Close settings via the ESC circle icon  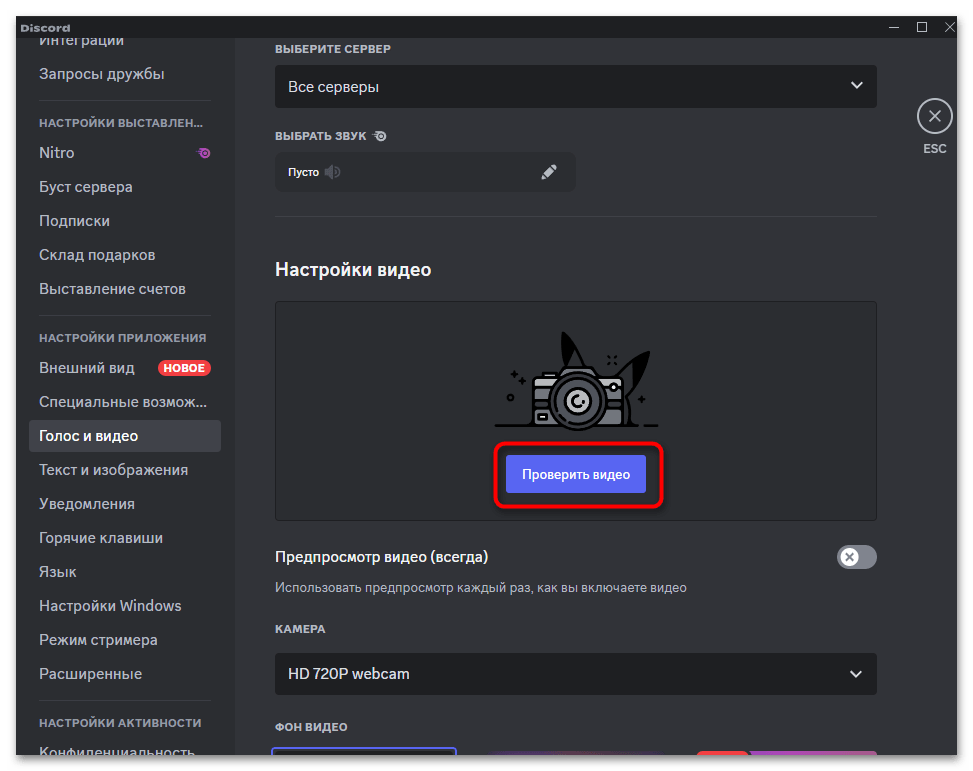coord(934,115)
